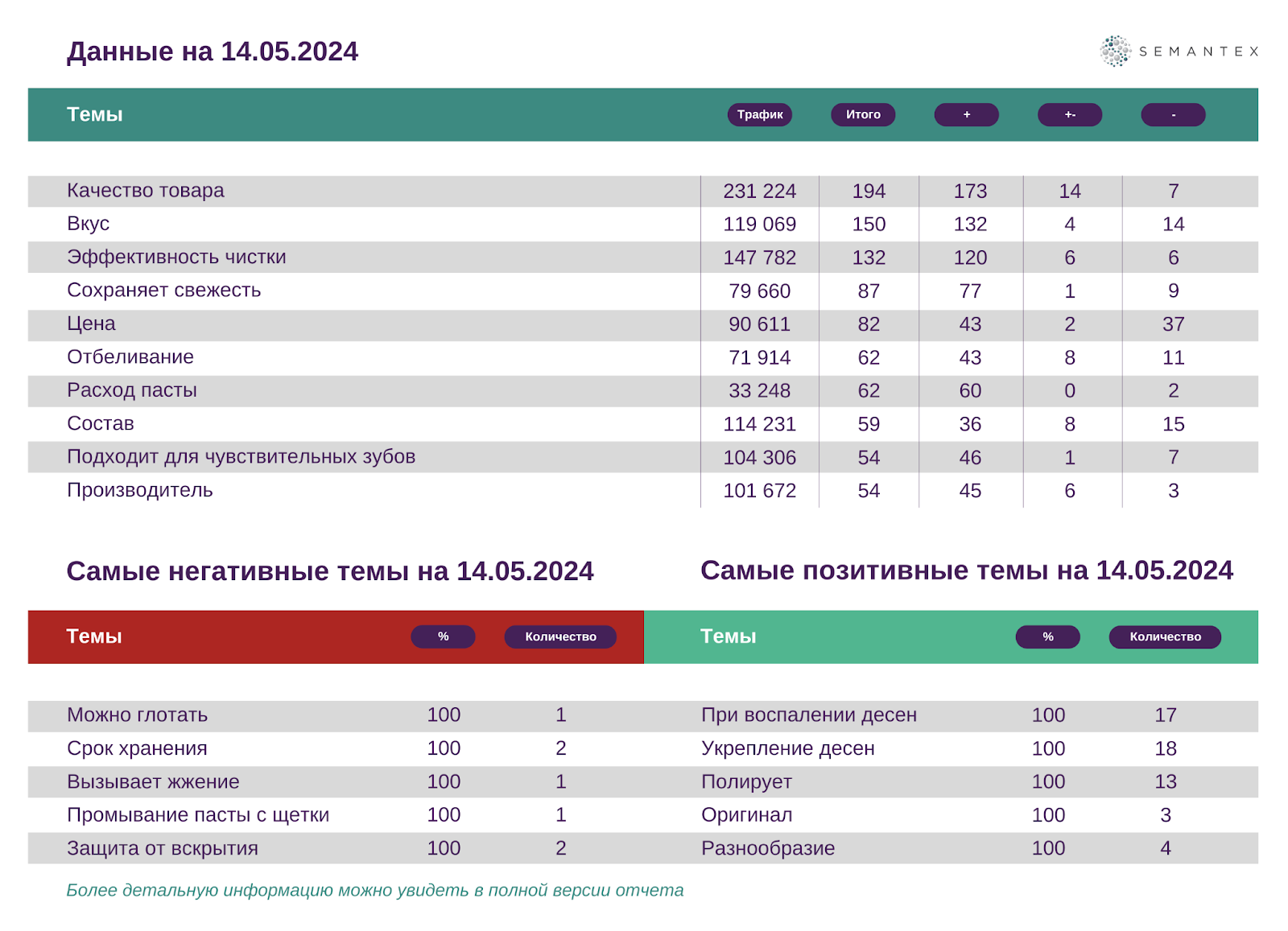Screen dimensions: 1288x931
Task: Click traffic value '101 672'
Action: (759, 491)
